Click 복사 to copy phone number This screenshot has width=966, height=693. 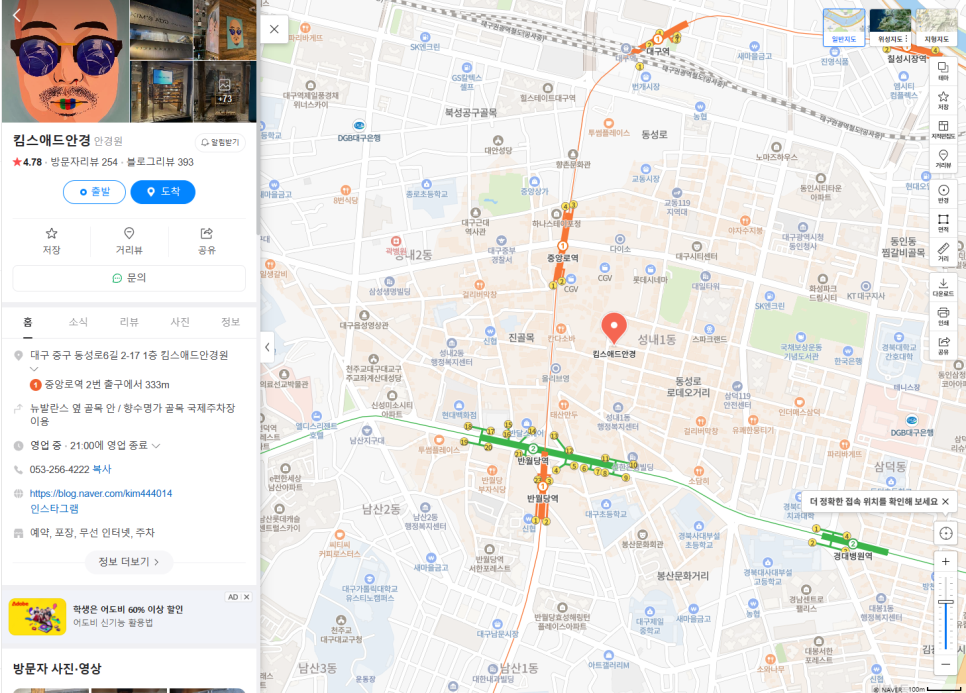pos(102,469)
